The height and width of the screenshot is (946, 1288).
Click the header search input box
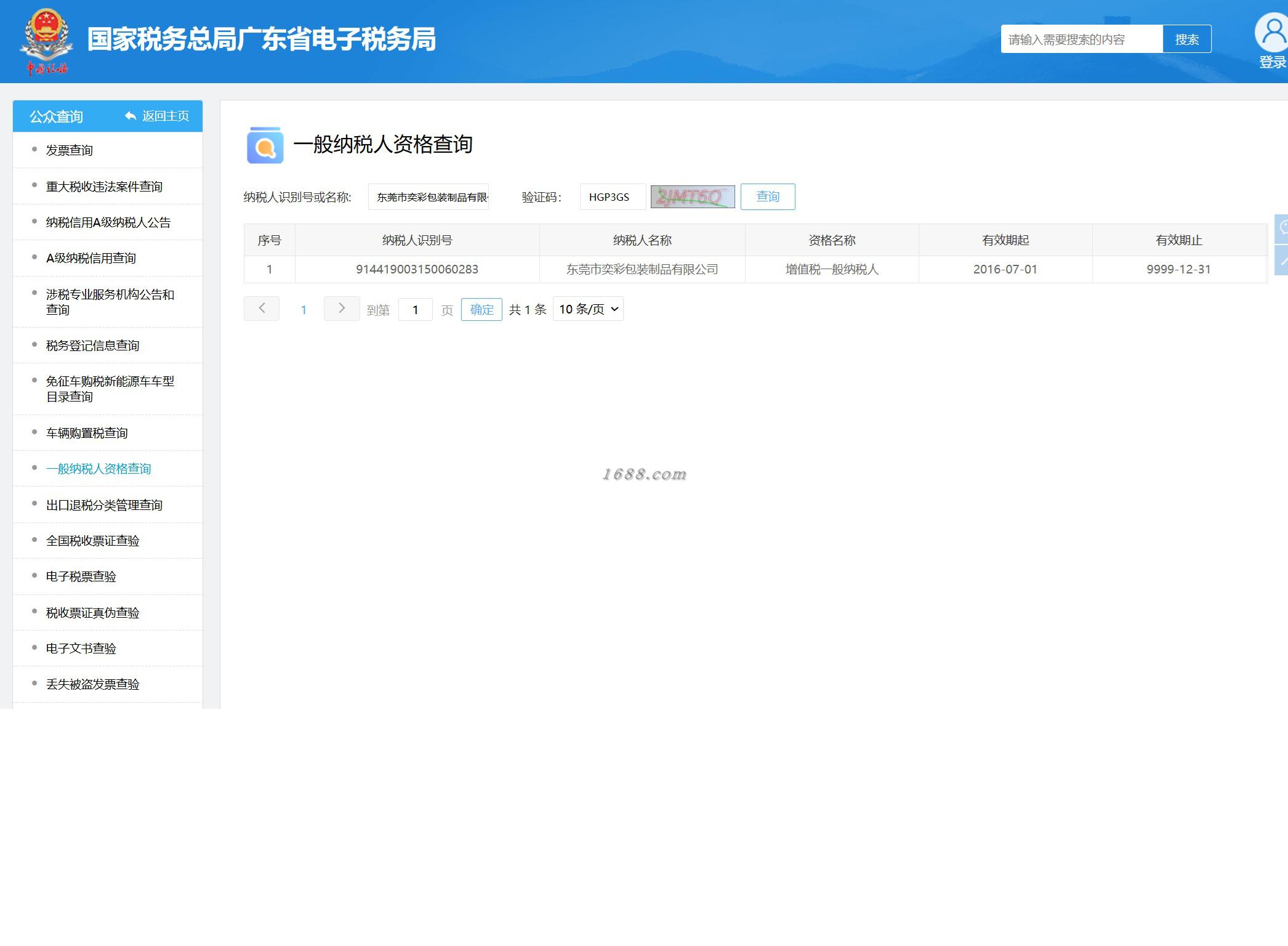tap(1081, 39)
